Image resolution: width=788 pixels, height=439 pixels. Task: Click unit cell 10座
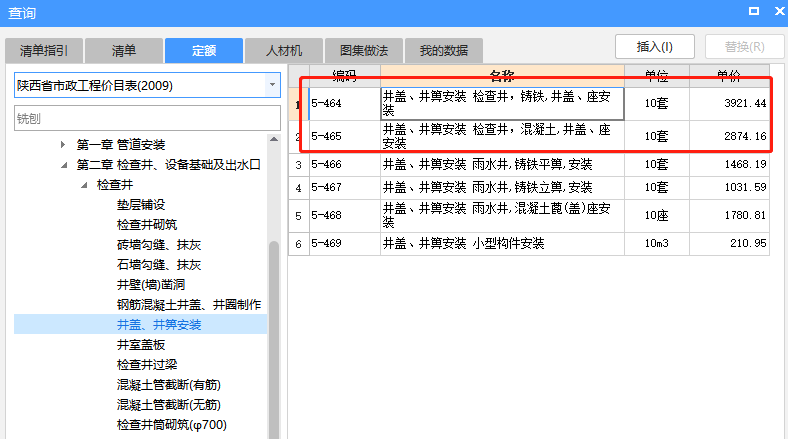tap(656, 215)
